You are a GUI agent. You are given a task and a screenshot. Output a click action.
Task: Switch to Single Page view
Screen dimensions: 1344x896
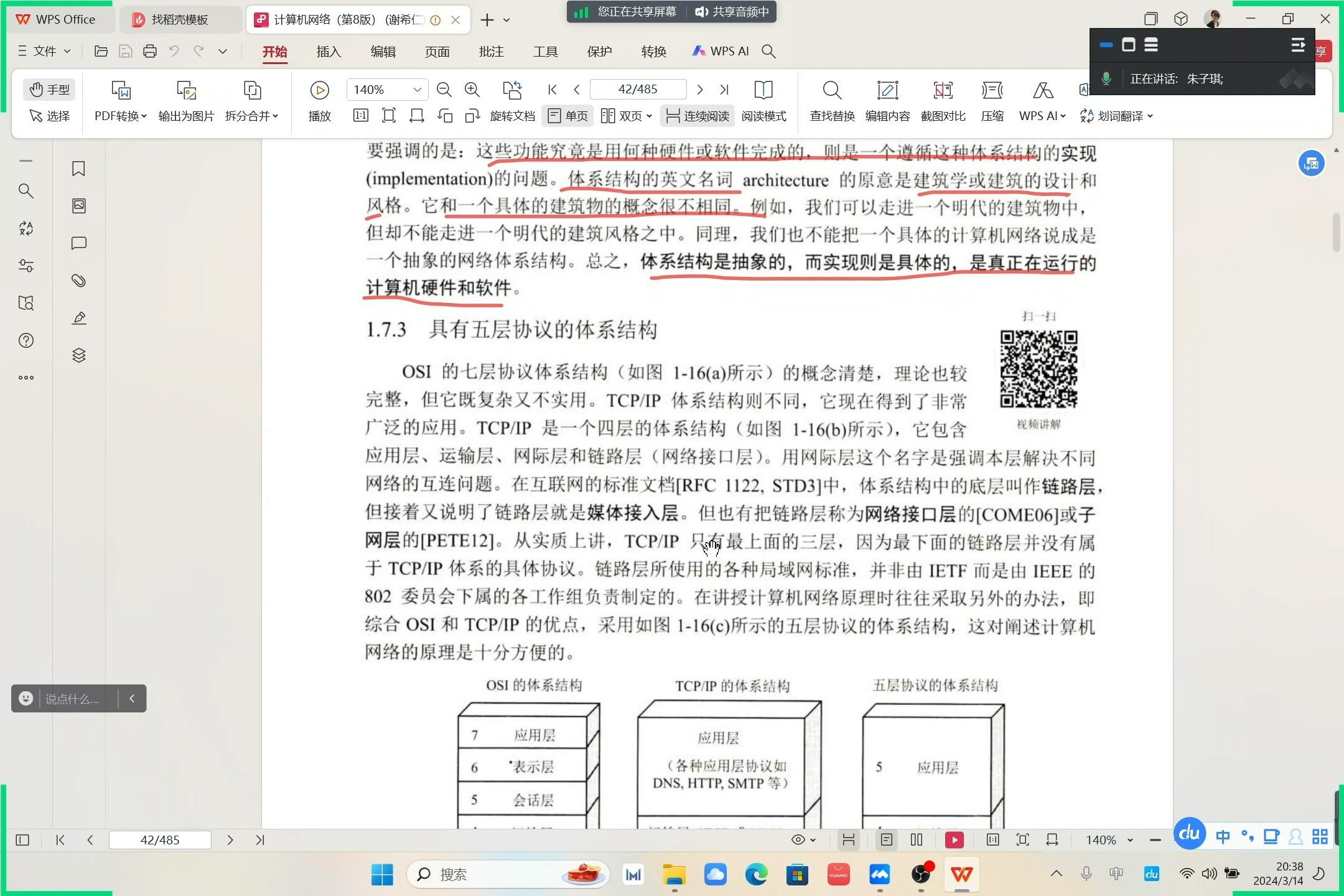(568, 116)
